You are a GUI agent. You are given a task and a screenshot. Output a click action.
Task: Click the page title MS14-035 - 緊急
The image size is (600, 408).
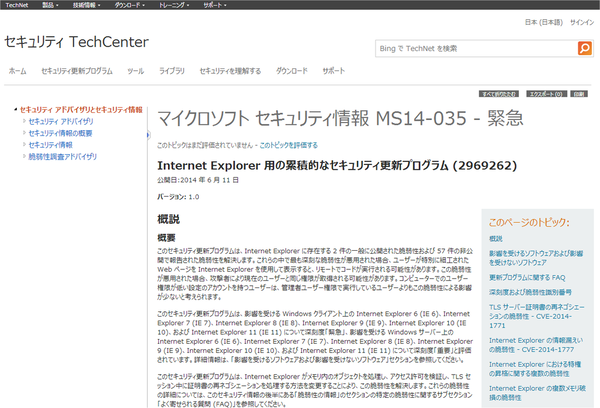tap(340, 118)
